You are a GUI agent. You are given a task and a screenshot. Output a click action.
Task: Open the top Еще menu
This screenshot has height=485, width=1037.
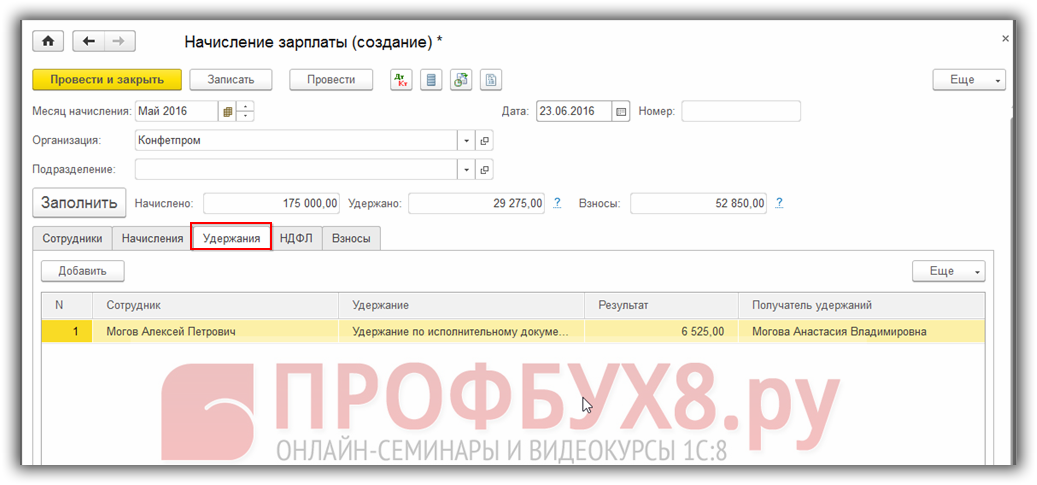click(968, 80)
